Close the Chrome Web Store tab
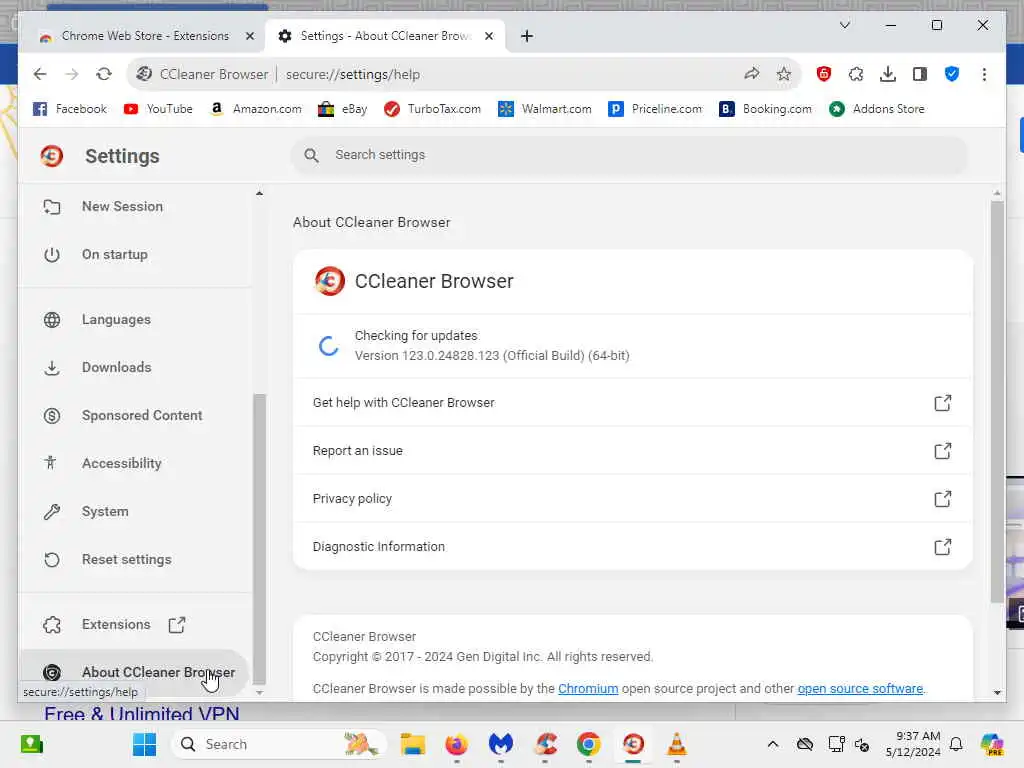 (x=249, y=36)
